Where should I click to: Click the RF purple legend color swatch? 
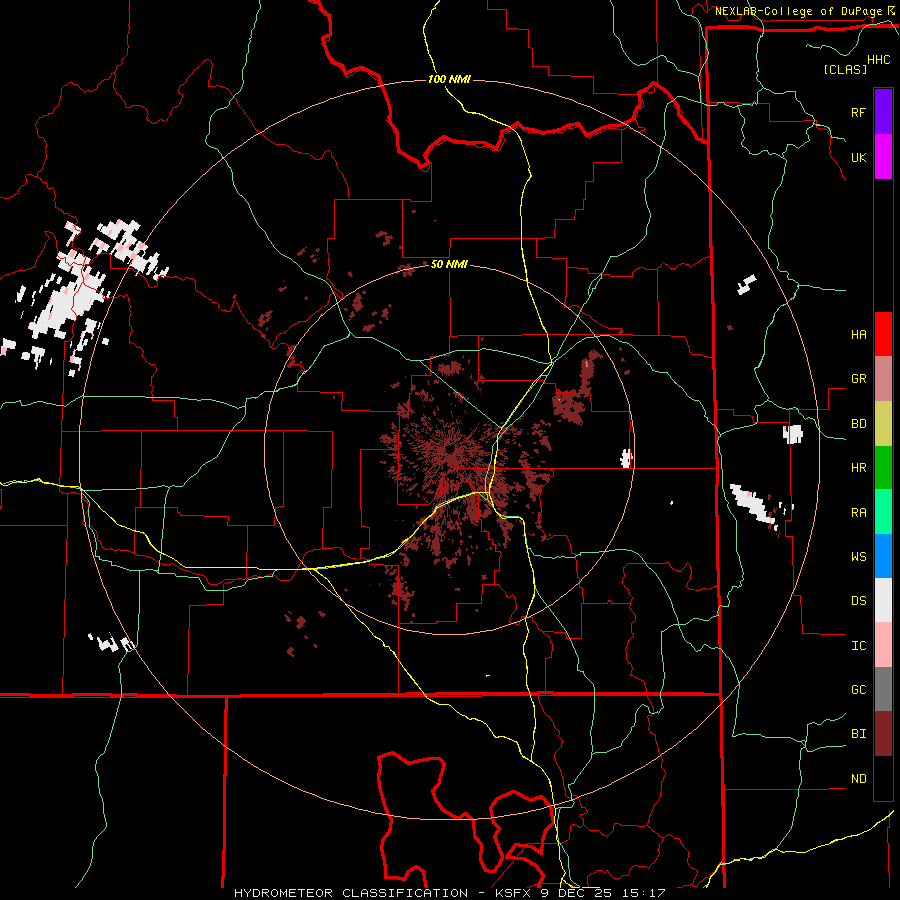point(883,112)
